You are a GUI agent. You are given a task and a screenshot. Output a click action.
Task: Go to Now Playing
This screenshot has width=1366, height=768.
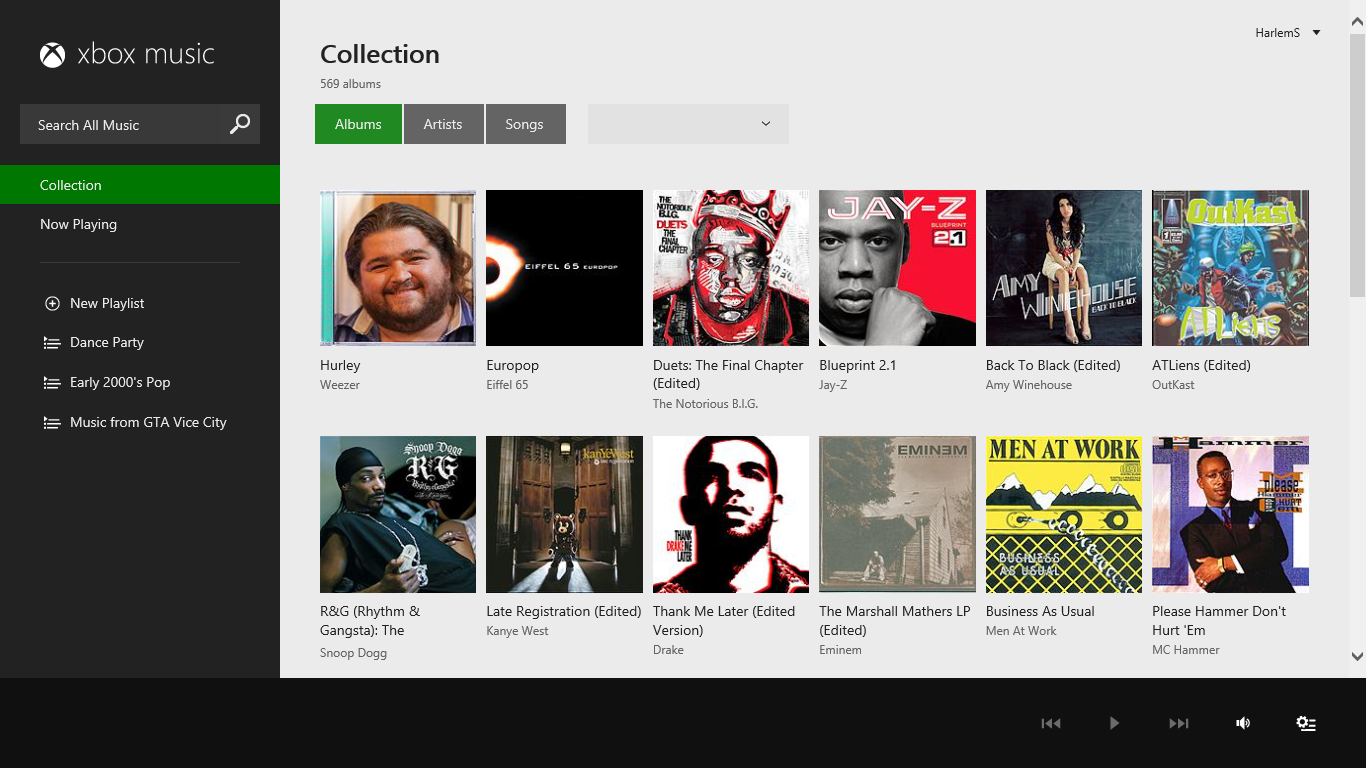(x=78, y=223)
